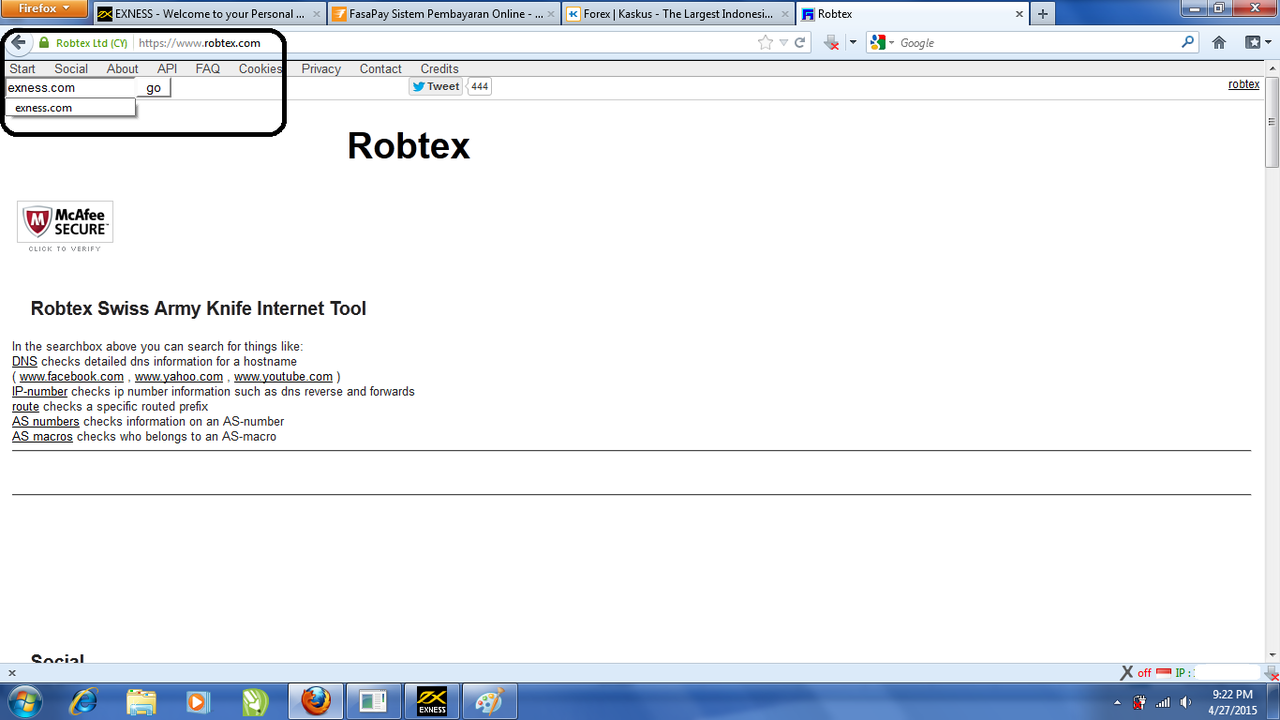Click the Firefox taskbar icon
The width and height of the screenshot is (1280, 720).
pos(316,702)
